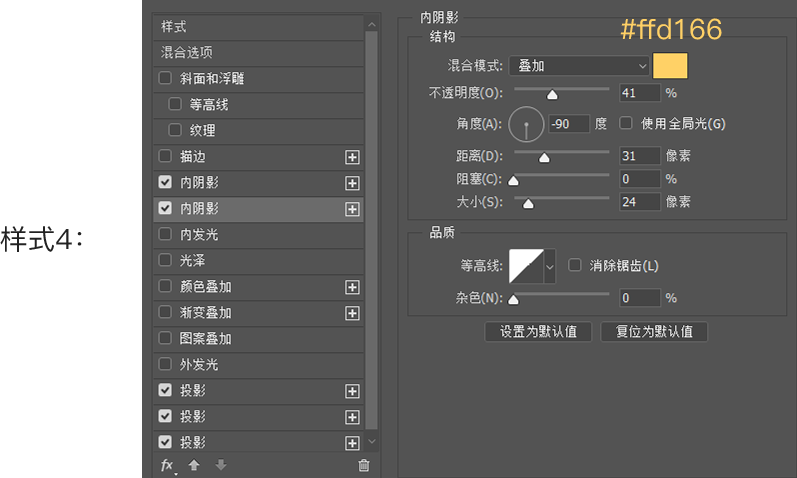Click the 设置为默认值 button
The width and height of the screenshot is (797, 478).
(538, 332)
